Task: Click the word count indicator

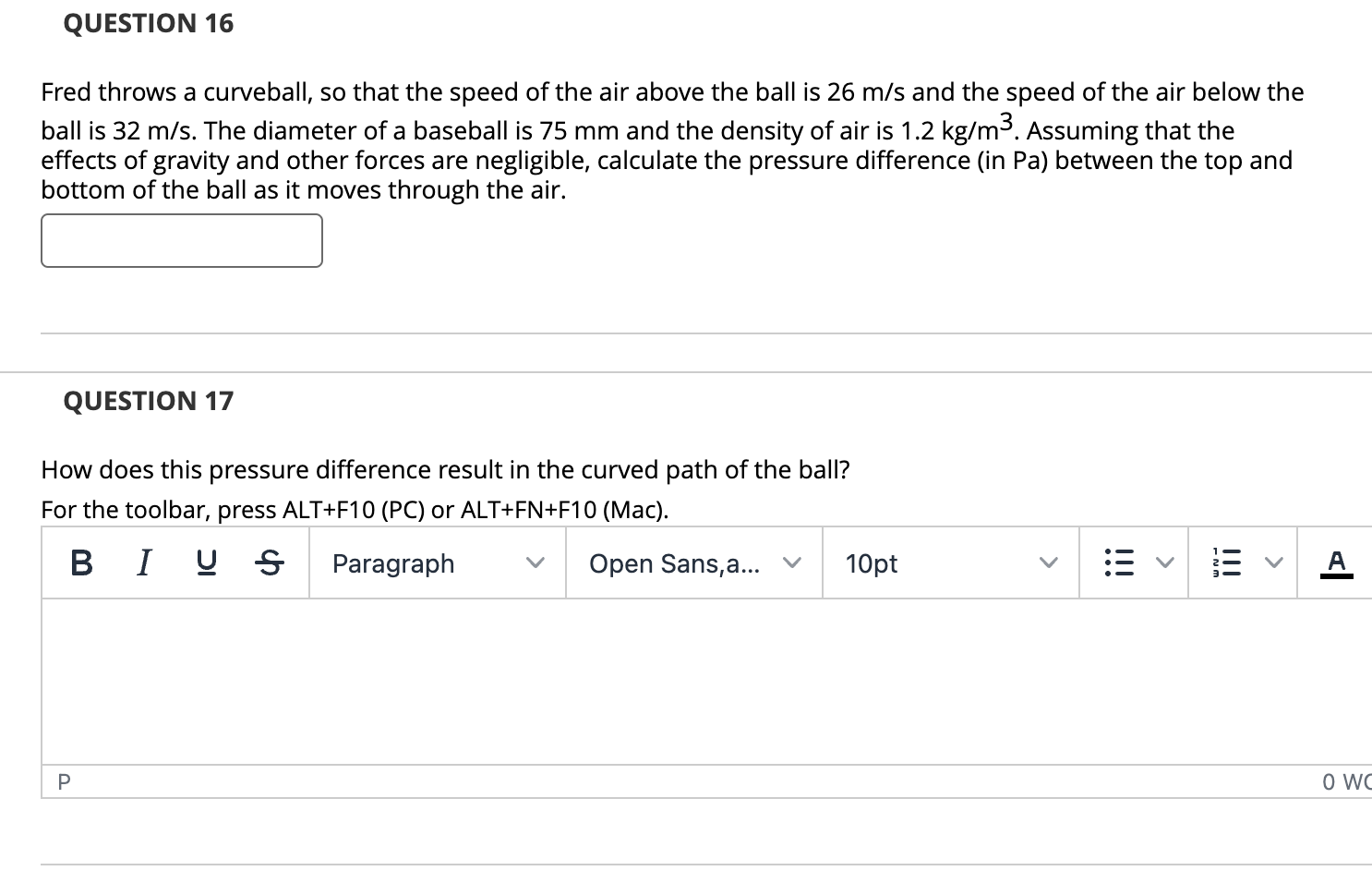Action: pos(1344,781)
